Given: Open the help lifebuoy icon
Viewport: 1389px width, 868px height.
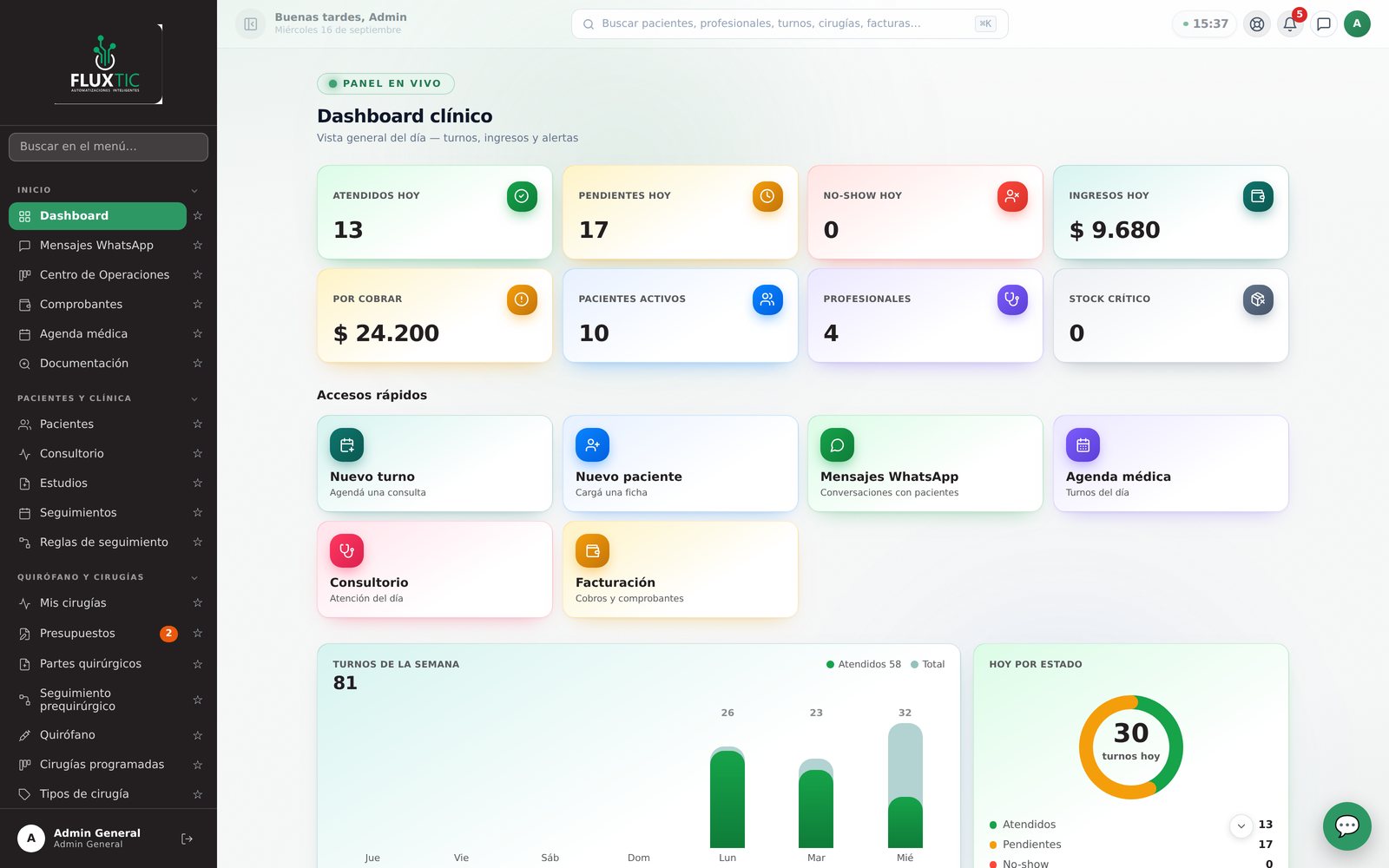Looking at the screenshot, I should pos(1257,24).
